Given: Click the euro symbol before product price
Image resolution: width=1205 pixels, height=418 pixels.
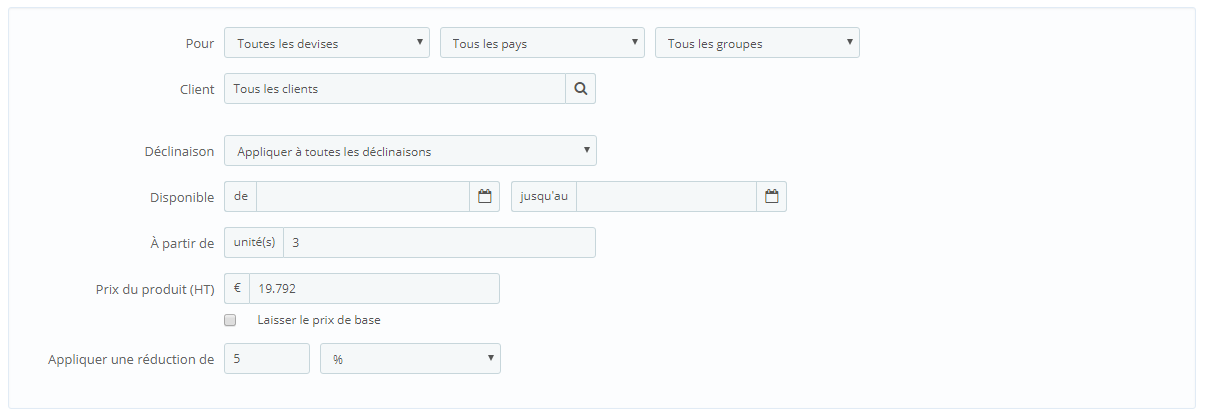Looking at the screenshot, I should [237, 289].
